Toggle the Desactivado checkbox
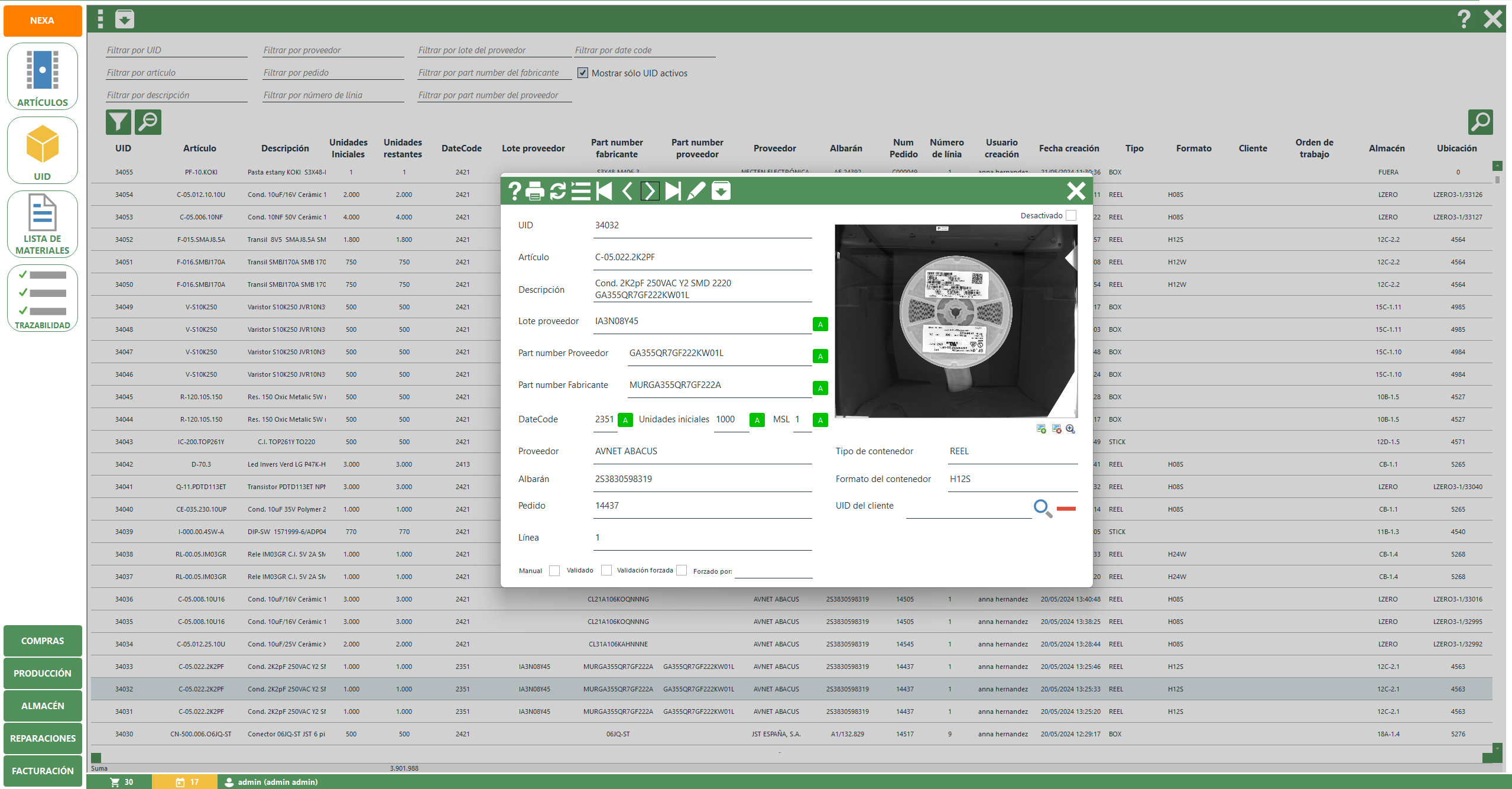The height and width of the screenshot is (789, 1512). [1071, 215]
